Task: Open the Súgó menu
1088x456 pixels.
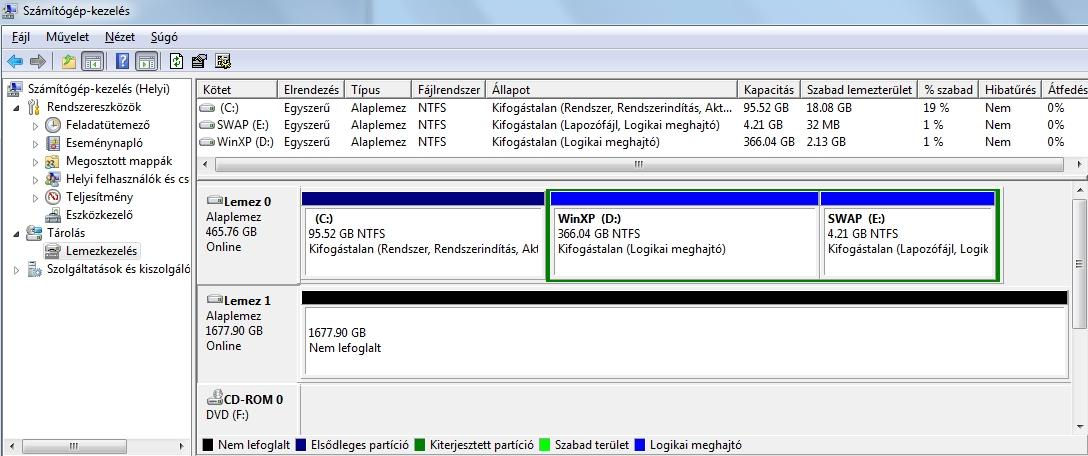Action: click(164, 37)
